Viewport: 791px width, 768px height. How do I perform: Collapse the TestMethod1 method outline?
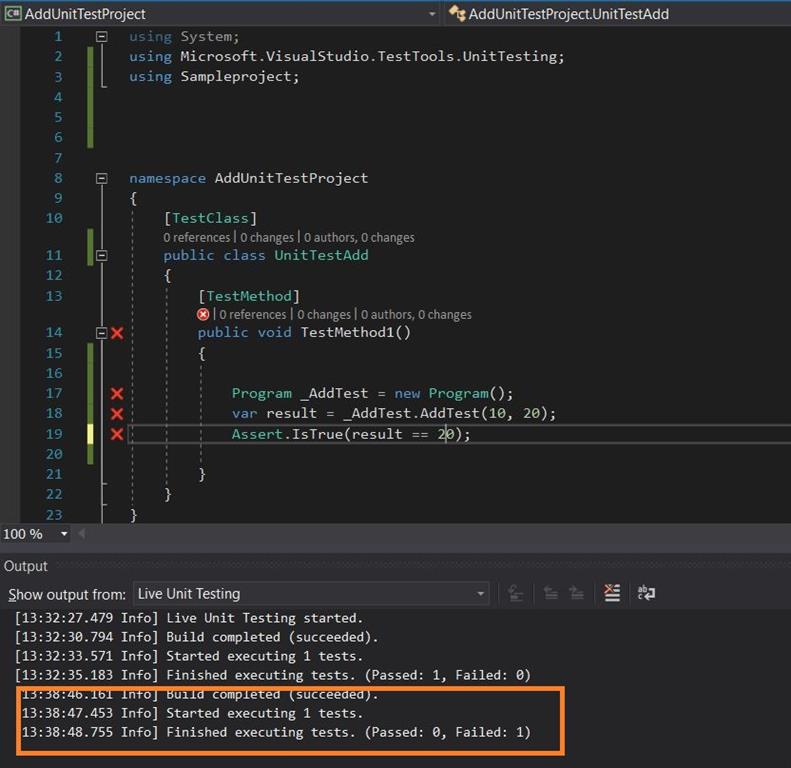[101, 333]
